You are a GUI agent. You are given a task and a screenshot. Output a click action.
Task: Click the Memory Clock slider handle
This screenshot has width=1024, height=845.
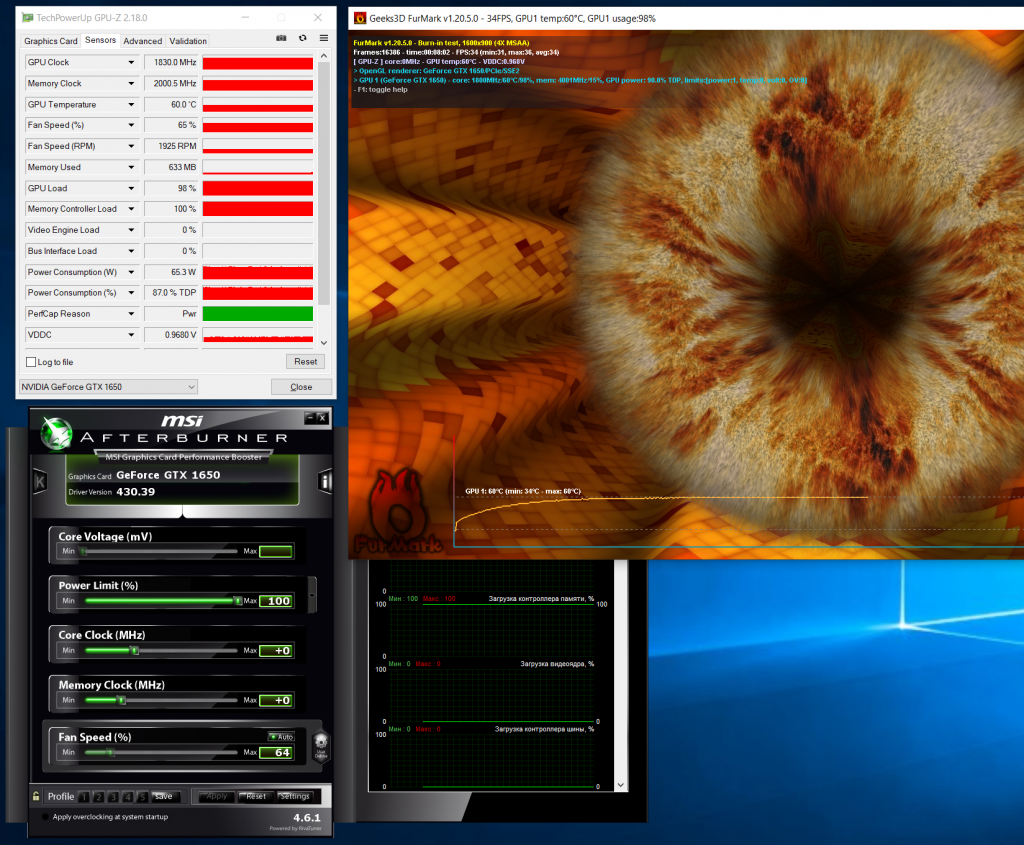point(121,700)
